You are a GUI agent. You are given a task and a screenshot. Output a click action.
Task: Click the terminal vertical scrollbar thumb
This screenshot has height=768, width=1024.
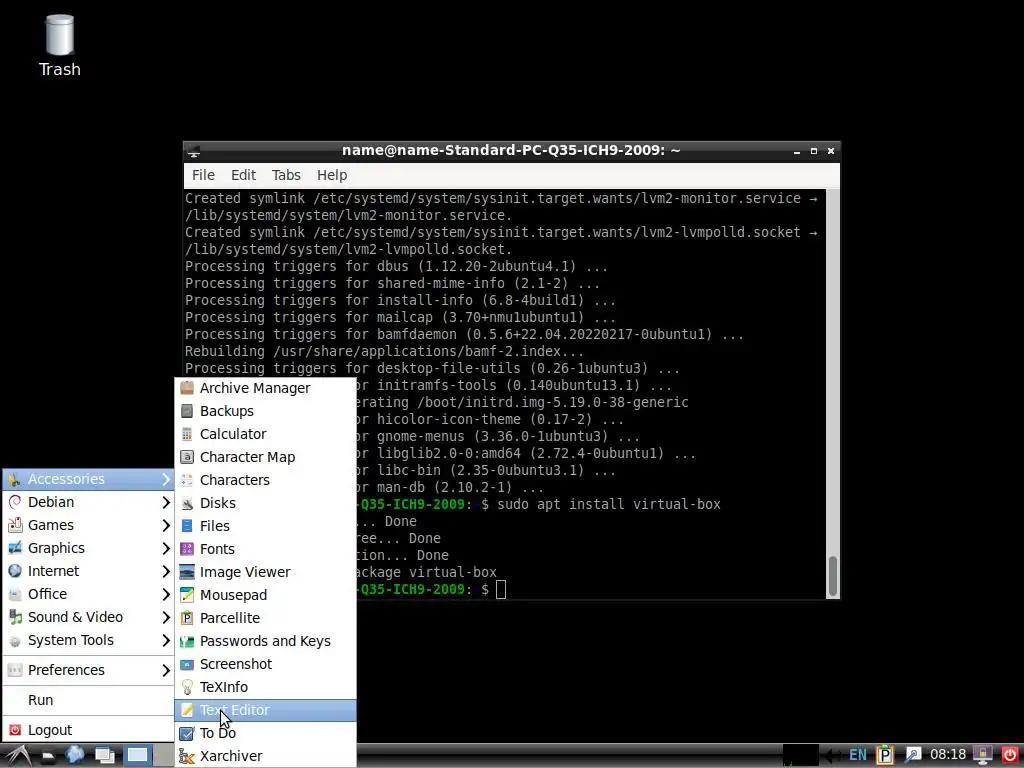pos(833,576)
